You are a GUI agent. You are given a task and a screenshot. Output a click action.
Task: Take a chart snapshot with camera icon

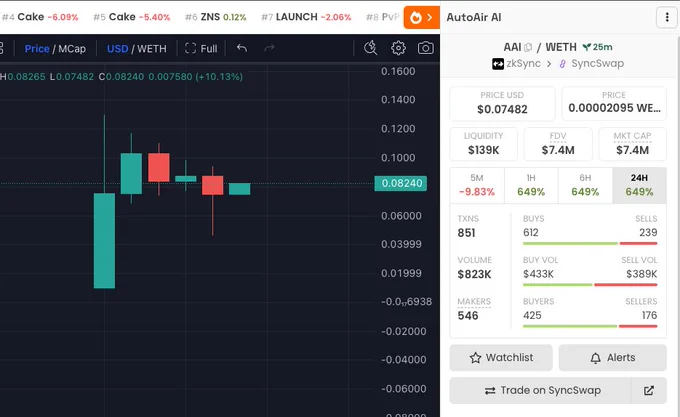pos(425,48)
